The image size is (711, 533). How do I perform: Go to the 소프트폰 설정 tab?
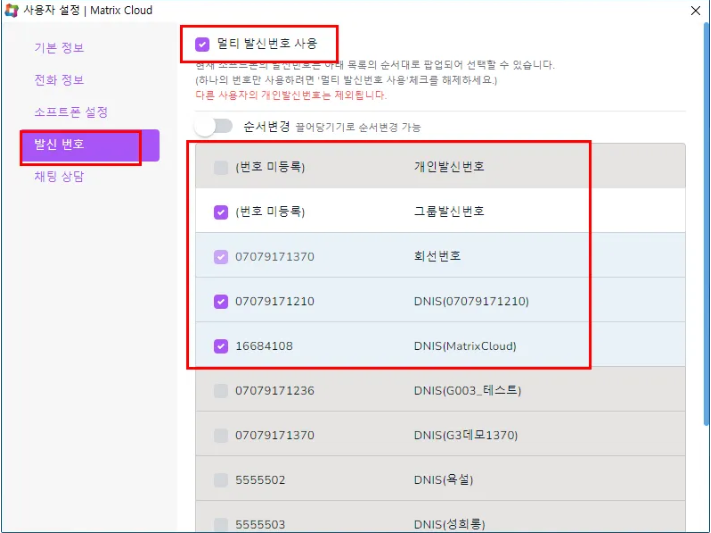pyautogui.click(x=71, y=112)
